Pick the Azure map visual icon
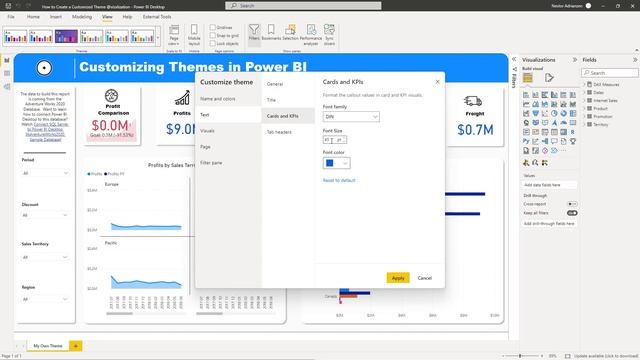This screenshot has height=360, width=640. pos(554,123)
